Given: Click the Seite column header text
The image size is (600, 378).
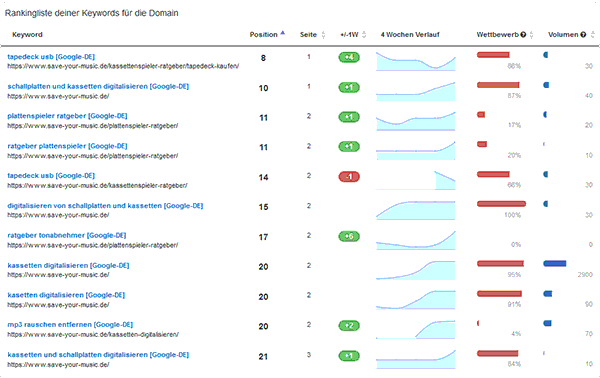Looking at the screenshot, I should 308,35.
